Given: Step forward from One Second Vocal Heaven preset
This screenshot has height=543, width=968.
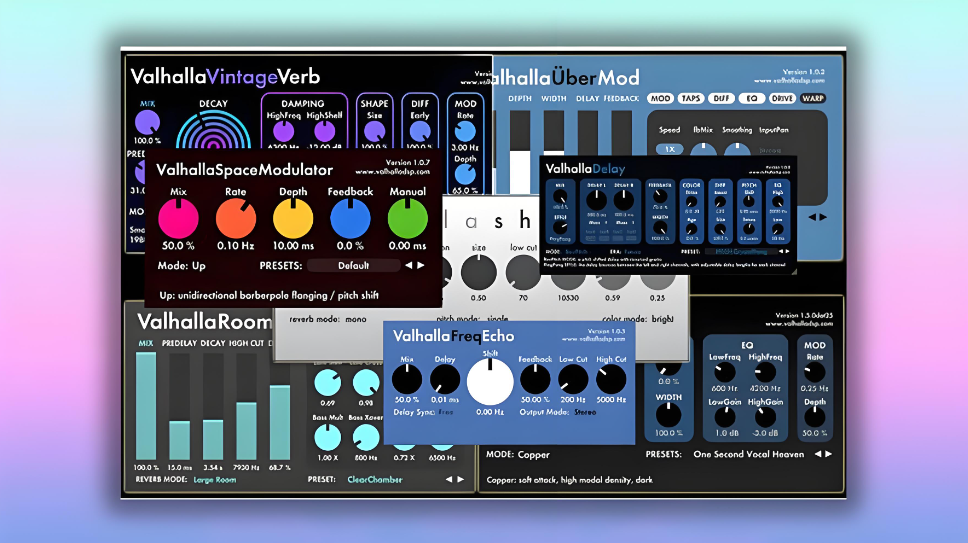Looking at the screenshot, I should (x=828, y=454).
